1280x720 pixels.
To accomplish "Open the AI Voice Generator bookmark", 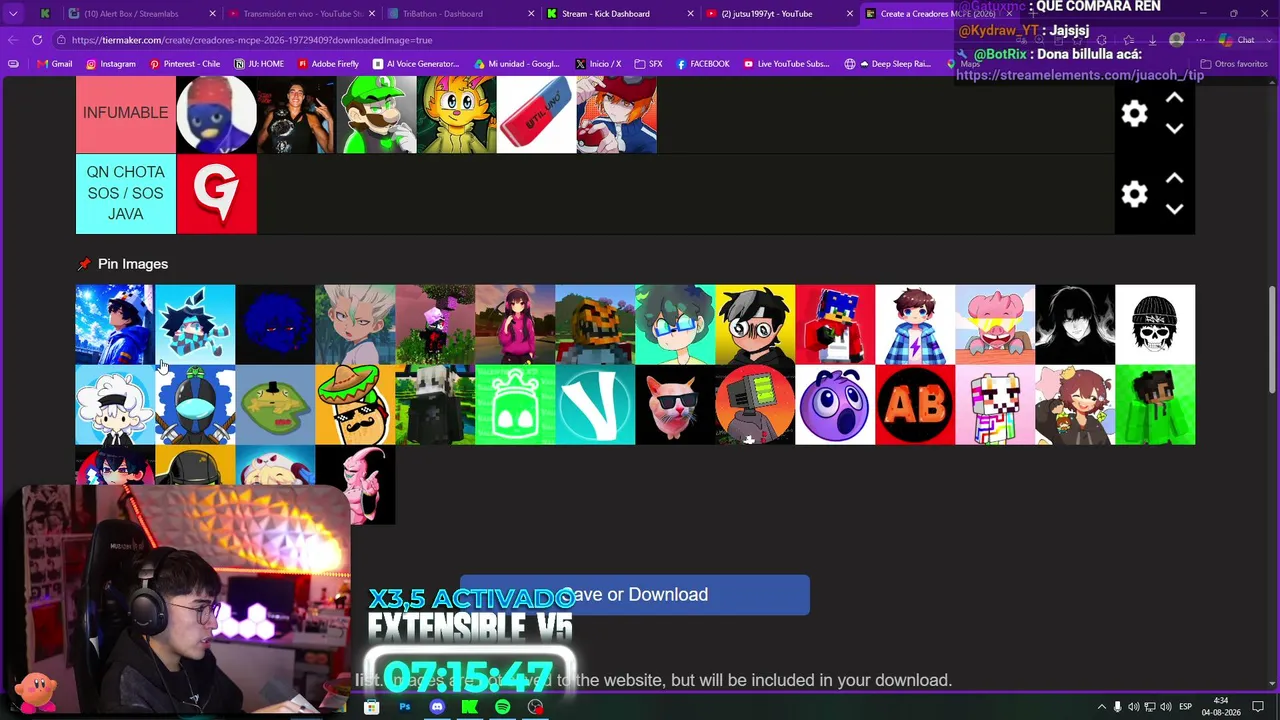I will coord(415,64).
